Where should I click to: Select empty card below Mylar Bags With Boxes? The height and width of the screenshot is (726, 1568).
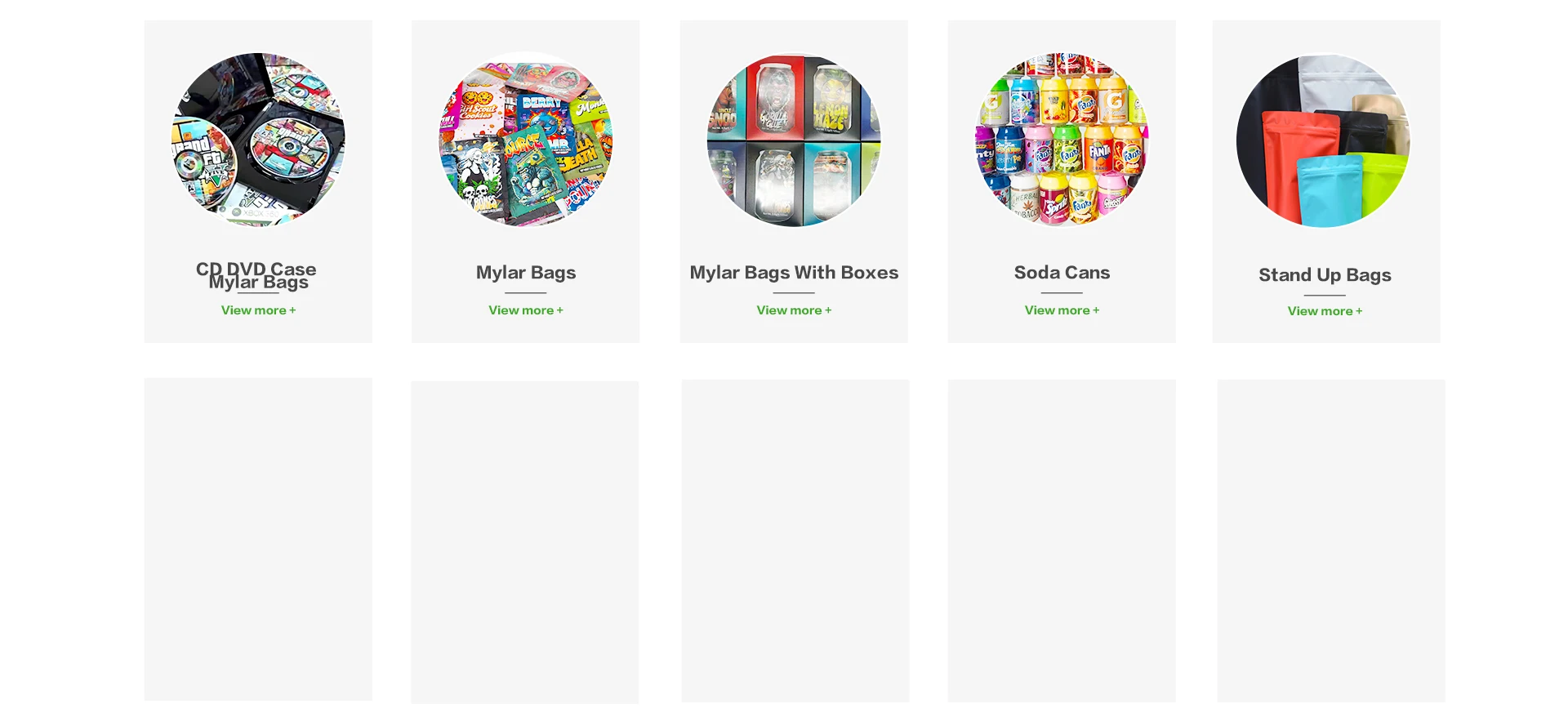point(795,541)
